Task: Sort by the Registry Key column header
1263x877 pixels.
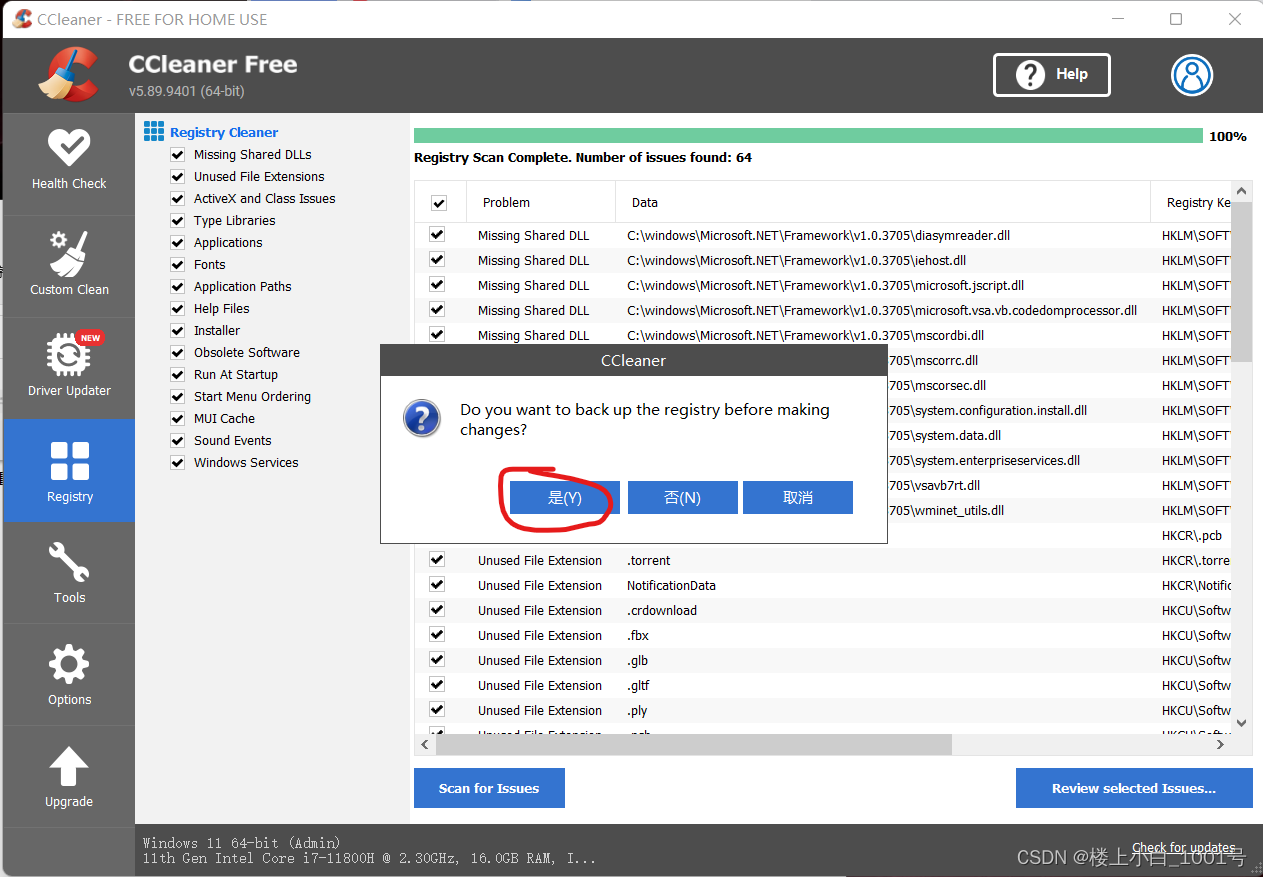Action: point(1191,202)
